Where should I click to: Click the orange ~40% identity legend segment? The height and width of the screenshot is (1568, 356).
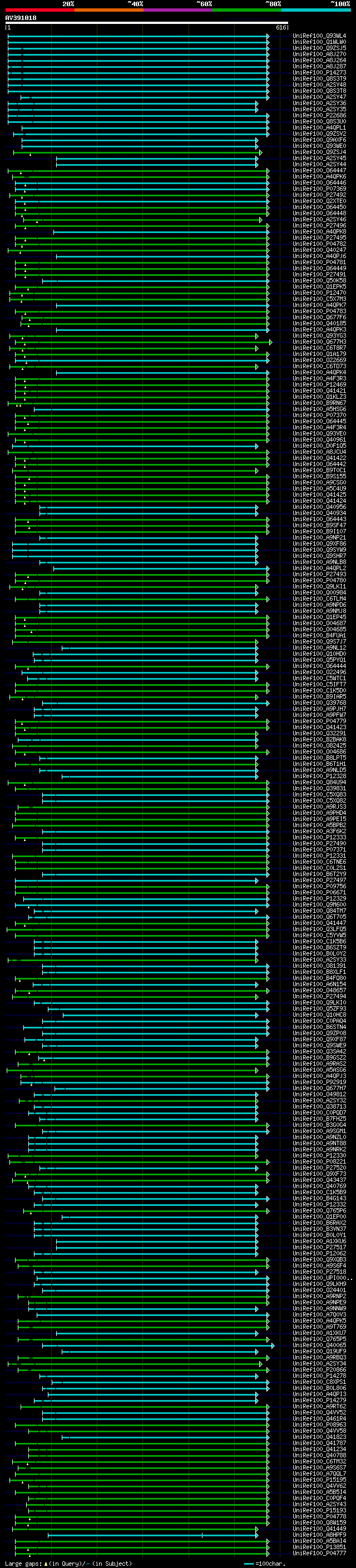[x=108, y=10]
